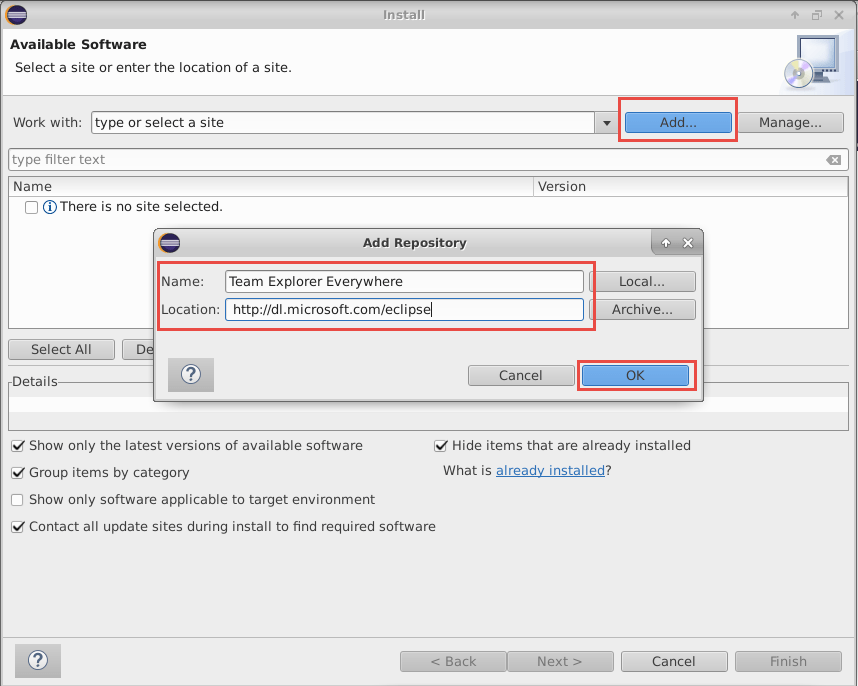This screenshot has width=858, height=686.
Task: Toggle "Contact all update sites during install"
Action: tap(17, 526)
